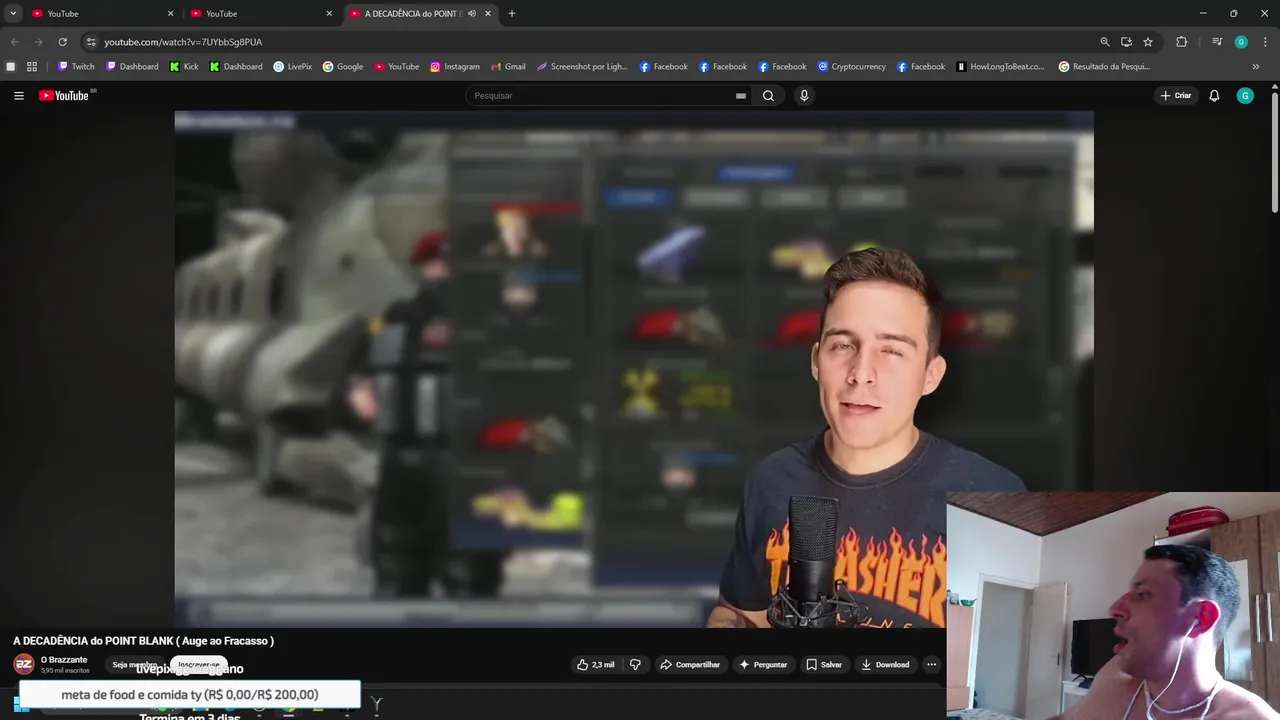Click the Seja membro button
Viewport: 1280px width, 720px height.
coord(133,665)
